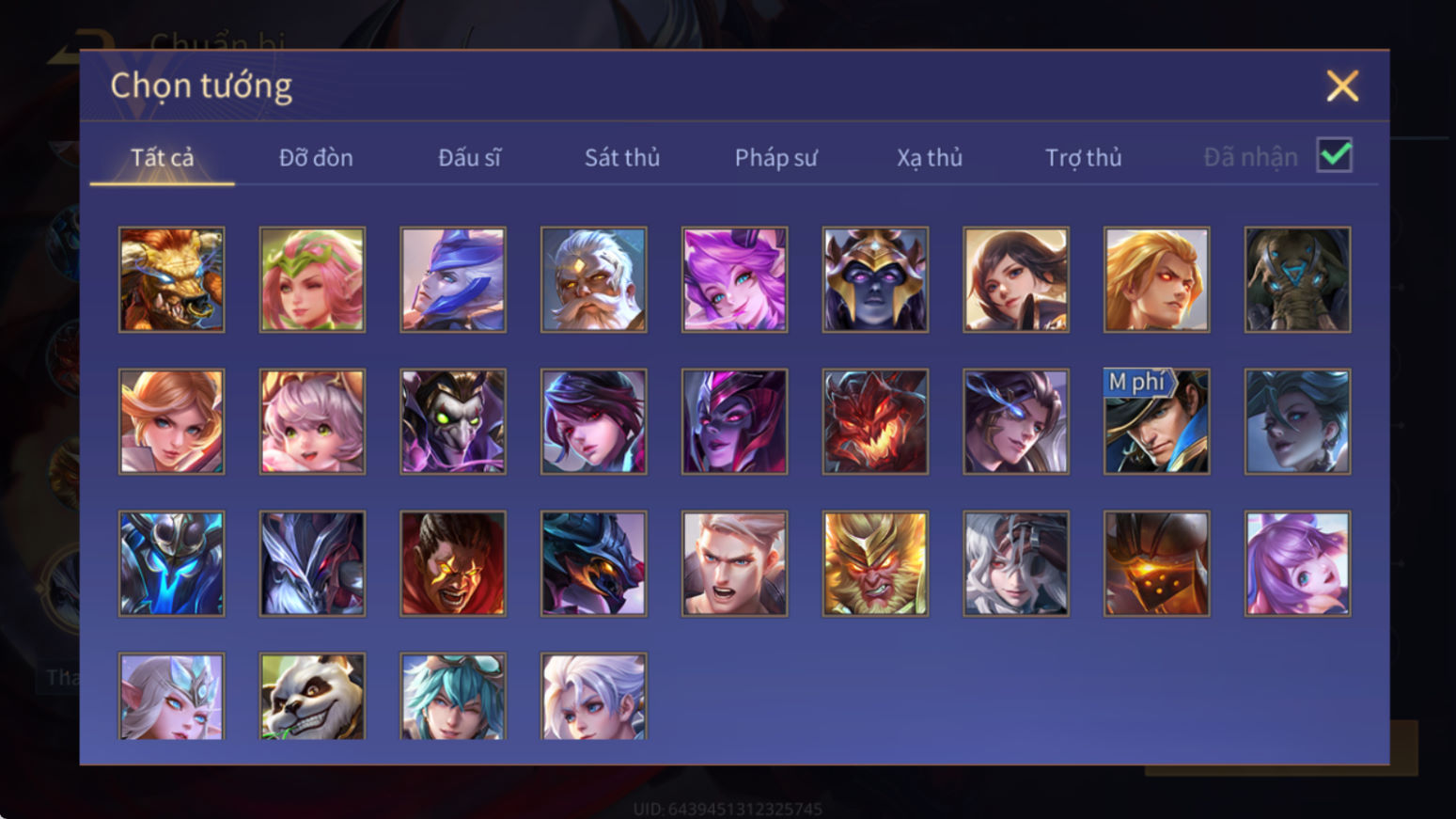1456x819 pixels.
Task: Pick the pink-haired girl with leaf crown
Action: click(x=312, y=279)
